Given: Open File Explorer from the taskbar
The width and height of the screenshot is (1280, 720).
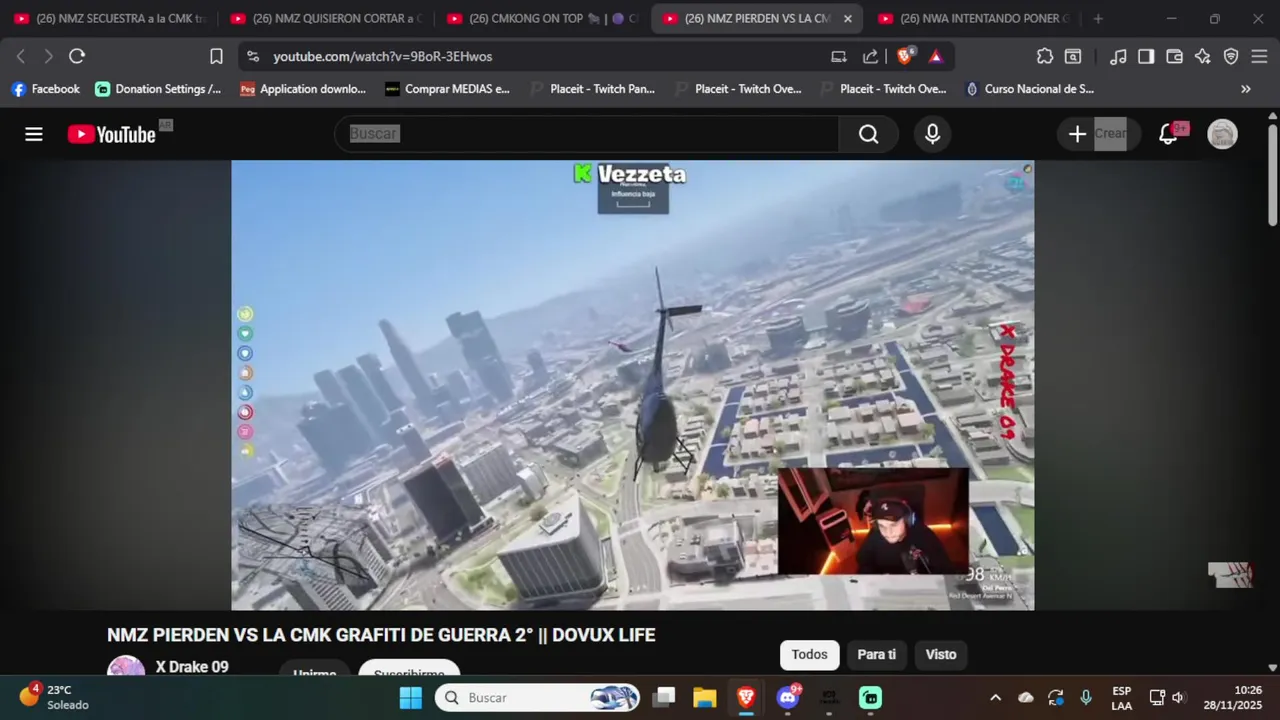Looking at the screenshot, I should click(705, 697).
